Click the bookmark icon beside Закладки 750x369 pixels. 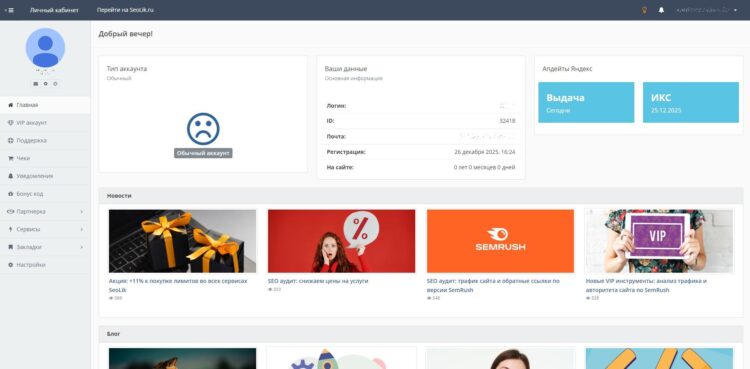(11, 247)
